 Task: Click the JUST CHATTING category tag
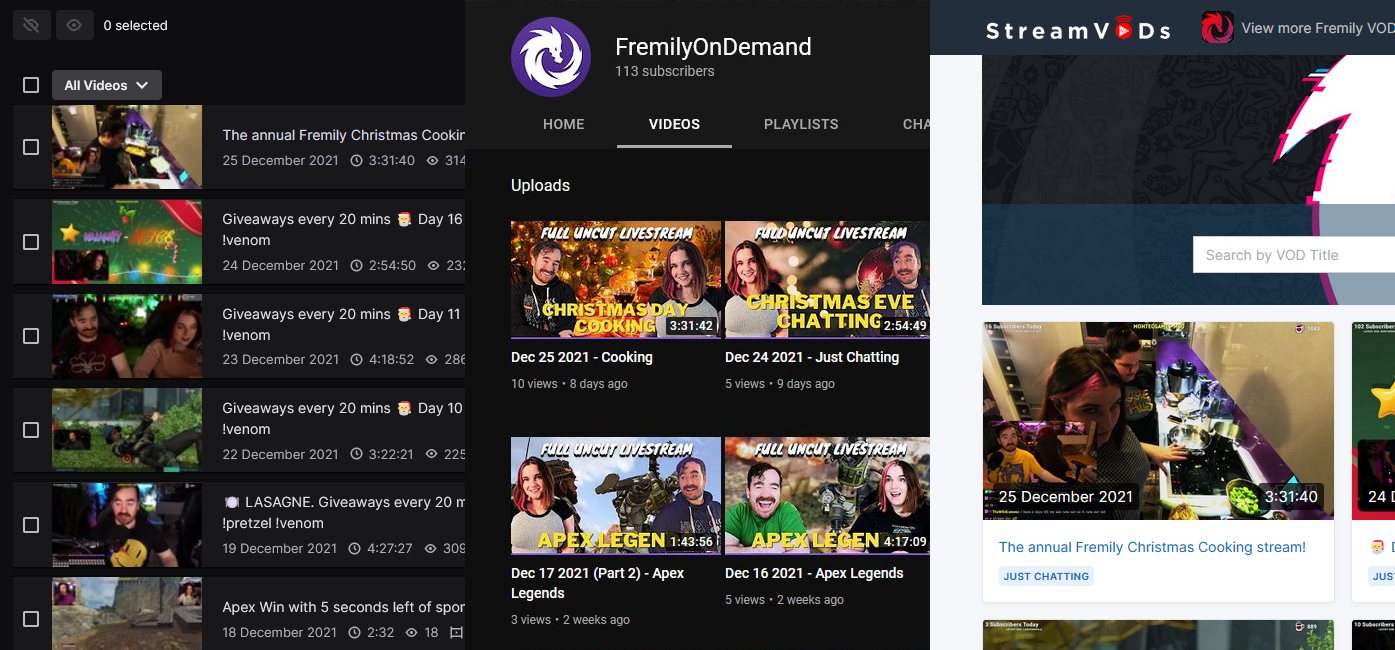pyautogui.click(x=1046, y=576)
